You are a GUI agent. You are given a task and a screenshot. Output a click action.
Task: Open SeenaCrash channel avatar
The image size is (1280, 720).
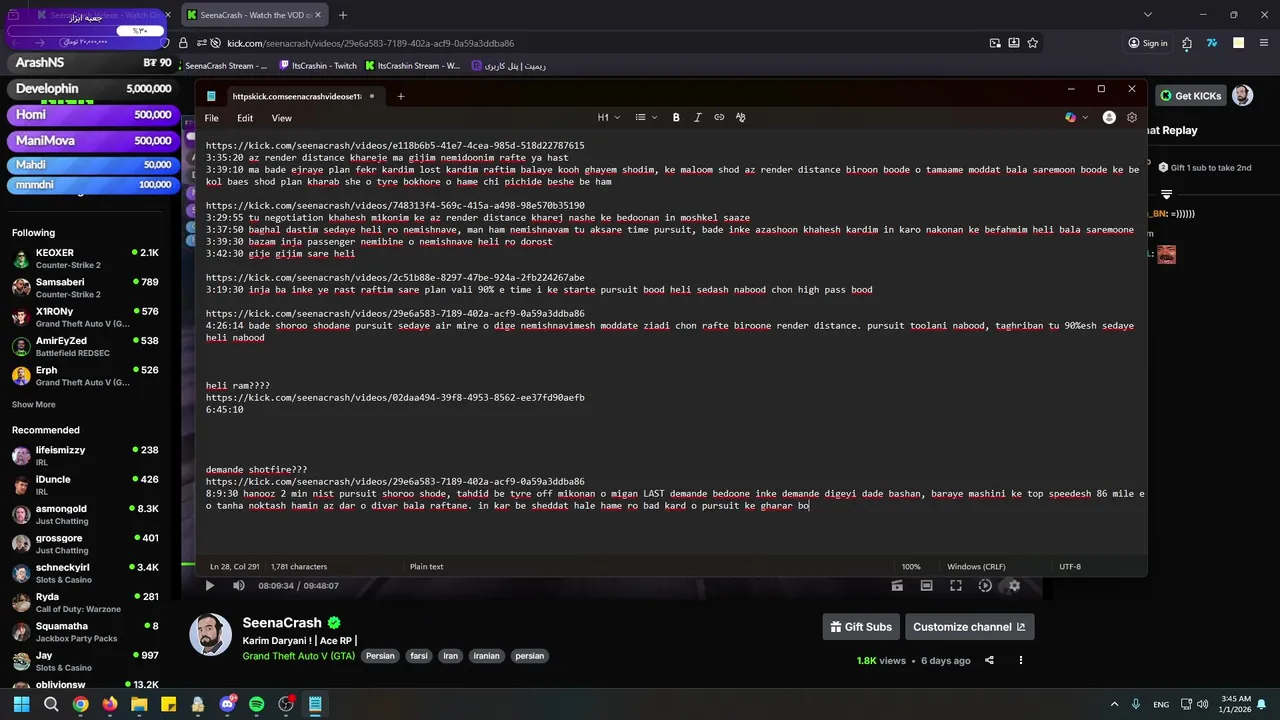click(211, 635)
